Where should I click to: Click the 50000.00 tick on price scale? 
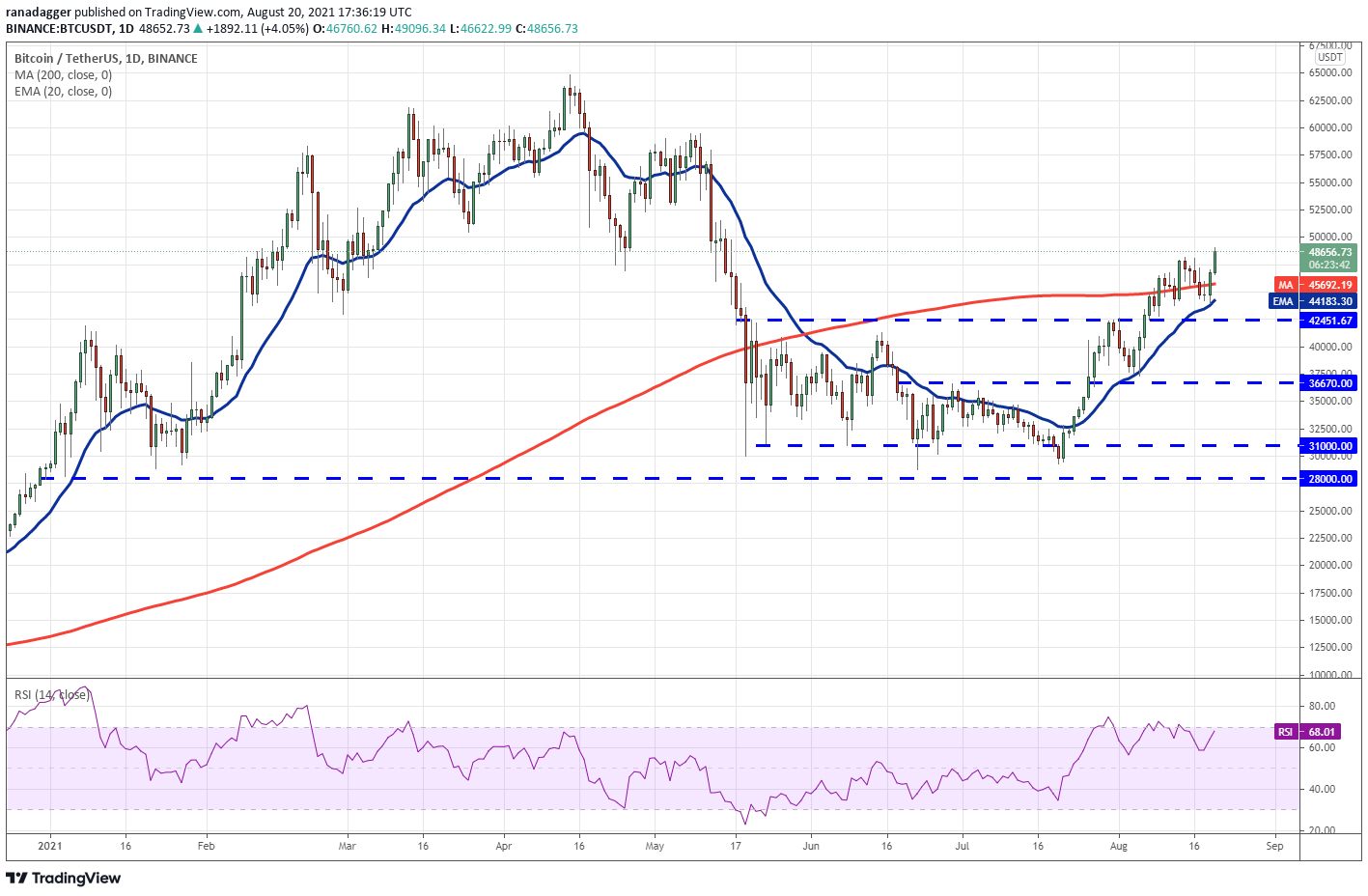pos(1330,237)
